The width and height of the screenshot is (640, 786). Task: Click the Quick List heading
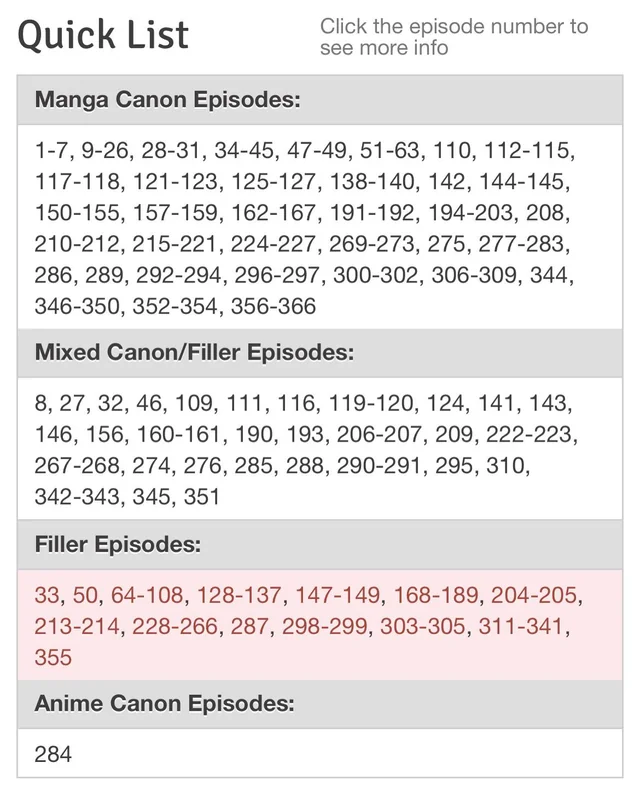tap(104, 35)
